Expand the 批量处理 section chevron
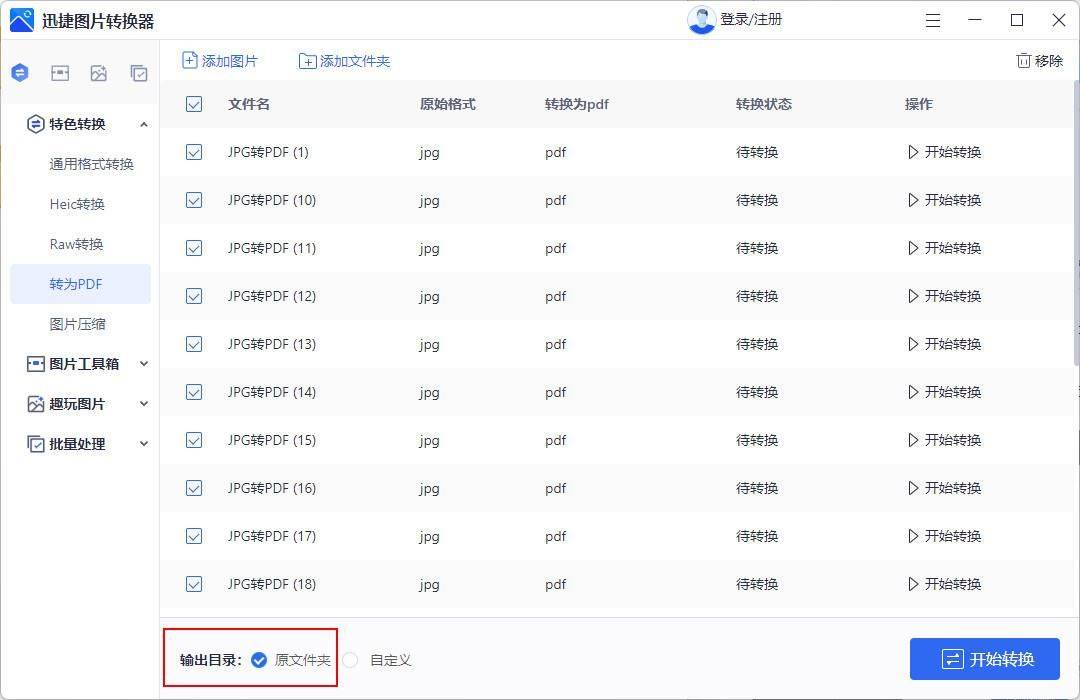 (143, 444)
